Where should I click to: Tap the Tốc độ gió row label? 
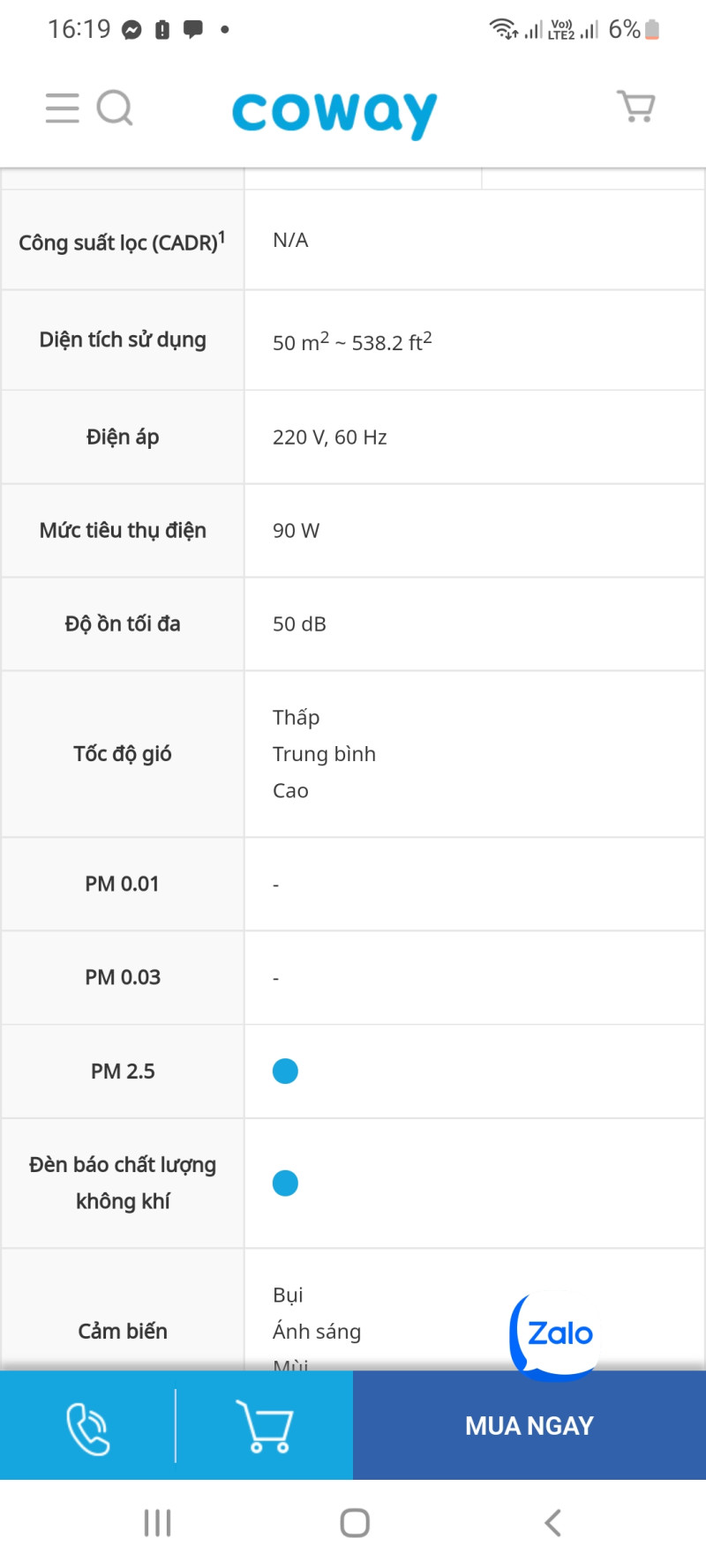click(123, 754)
